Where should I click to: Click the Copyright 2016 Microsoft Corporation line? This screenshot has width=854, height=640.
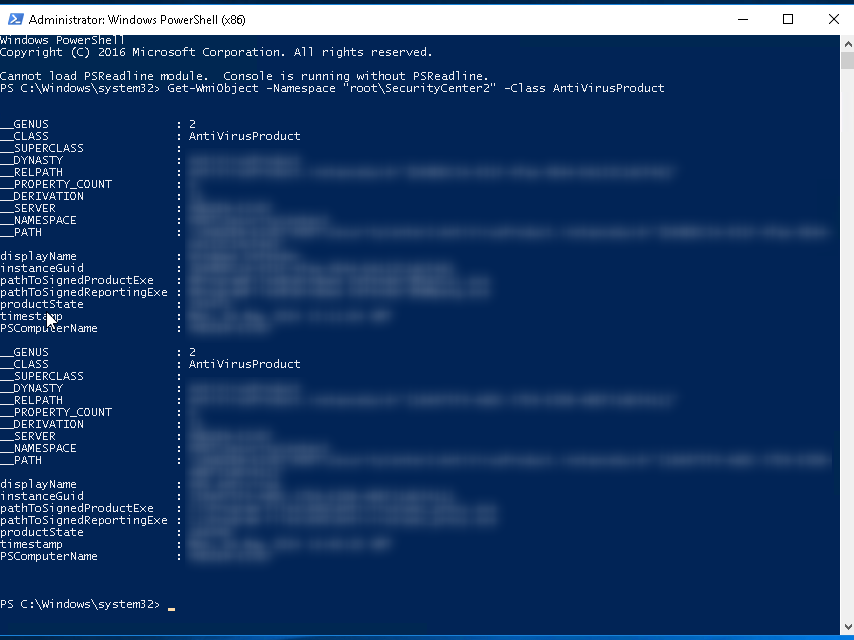point(216,52)
